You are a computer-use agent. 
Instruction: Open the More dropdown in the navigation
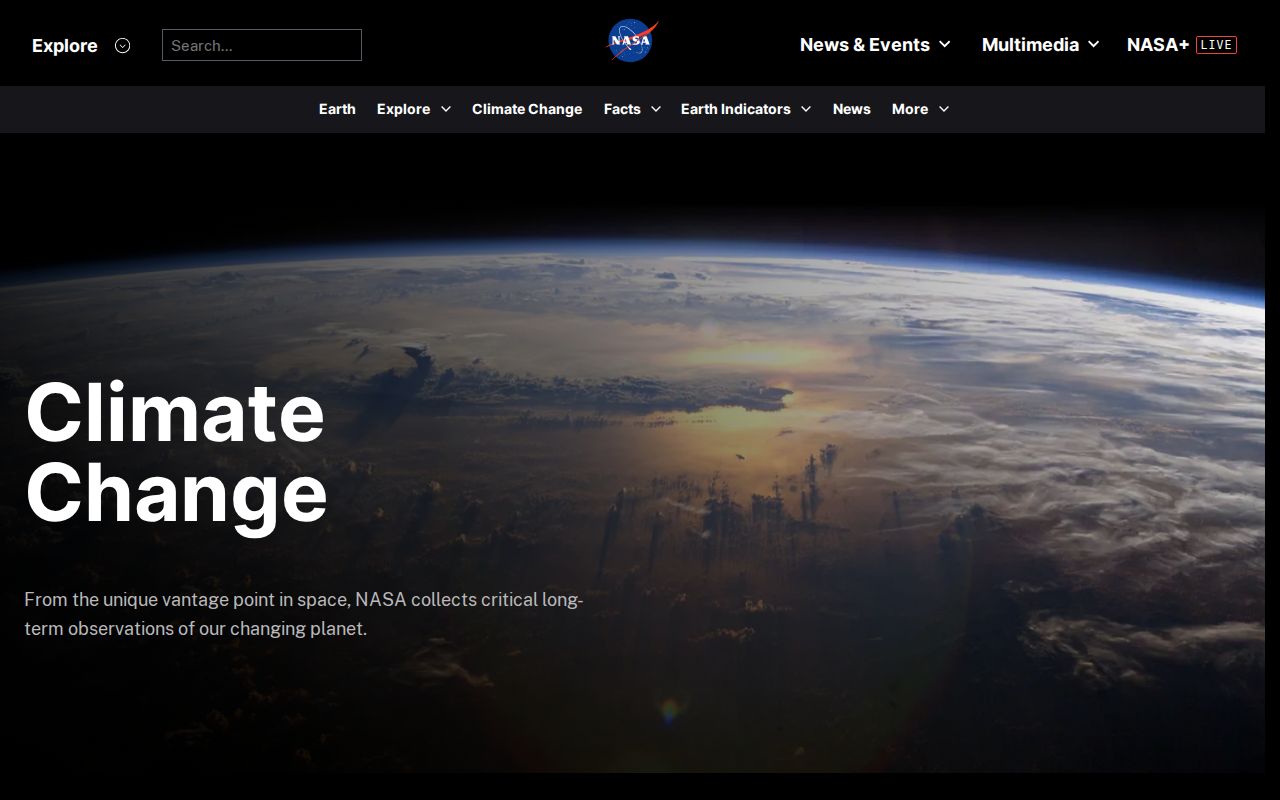point(942,109)
